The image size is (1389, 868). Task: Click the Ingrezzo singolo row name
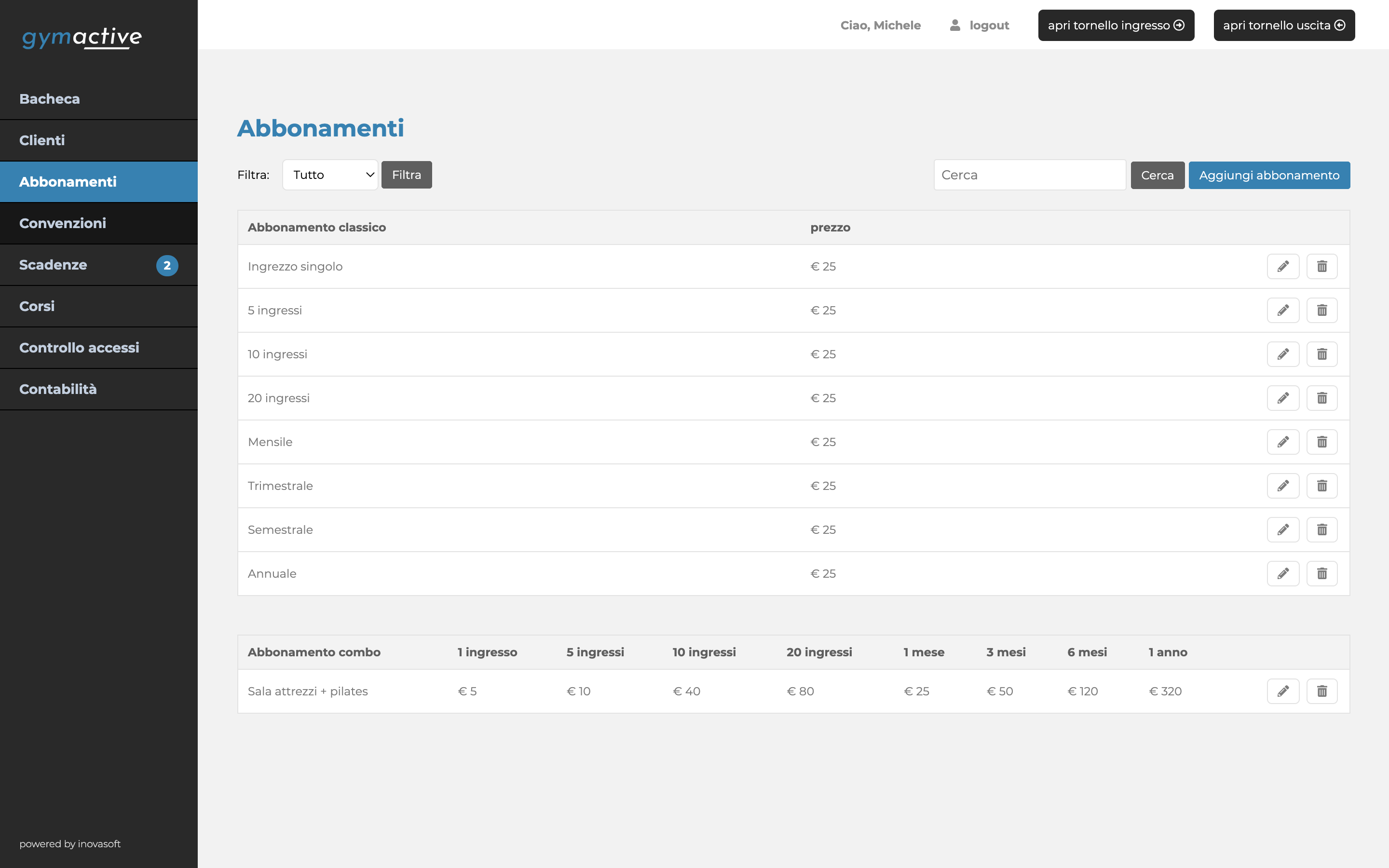click(295, 266)
